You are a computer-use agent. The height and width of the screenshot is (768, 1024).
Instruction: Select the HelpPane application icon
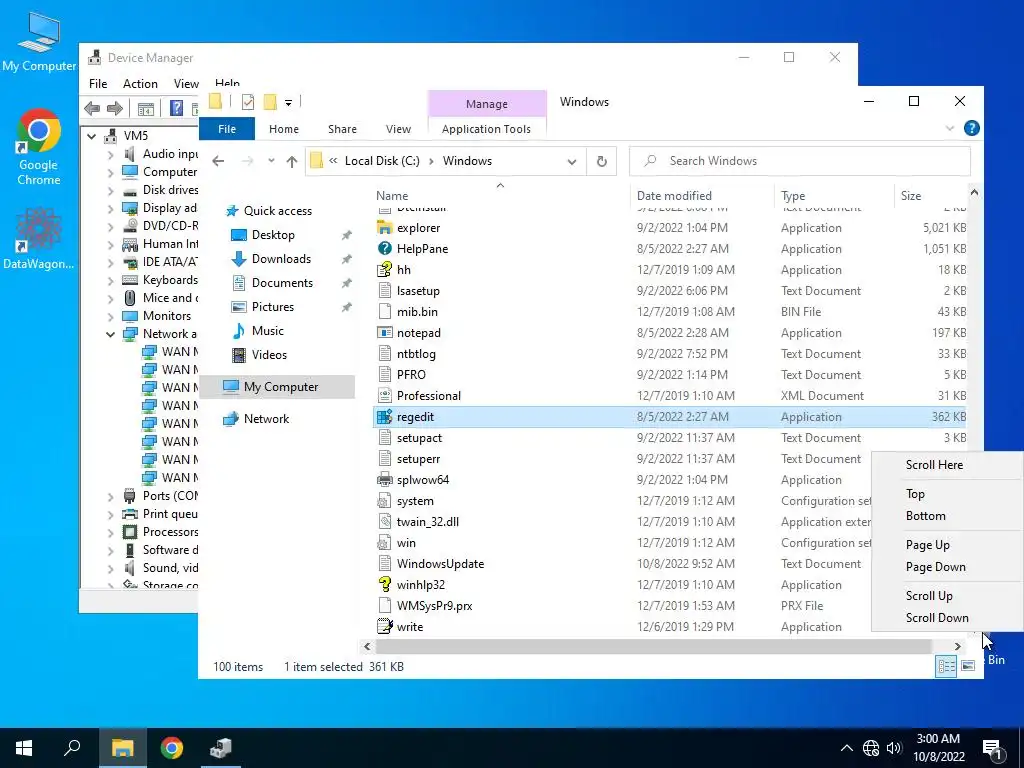385,249
